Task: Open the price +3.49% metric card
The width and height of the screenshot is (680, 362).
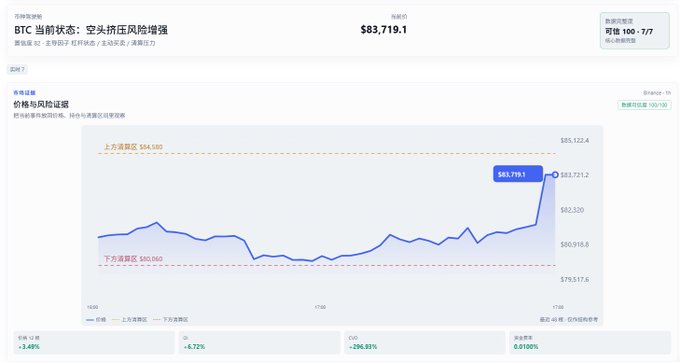Action: (94, 342)
